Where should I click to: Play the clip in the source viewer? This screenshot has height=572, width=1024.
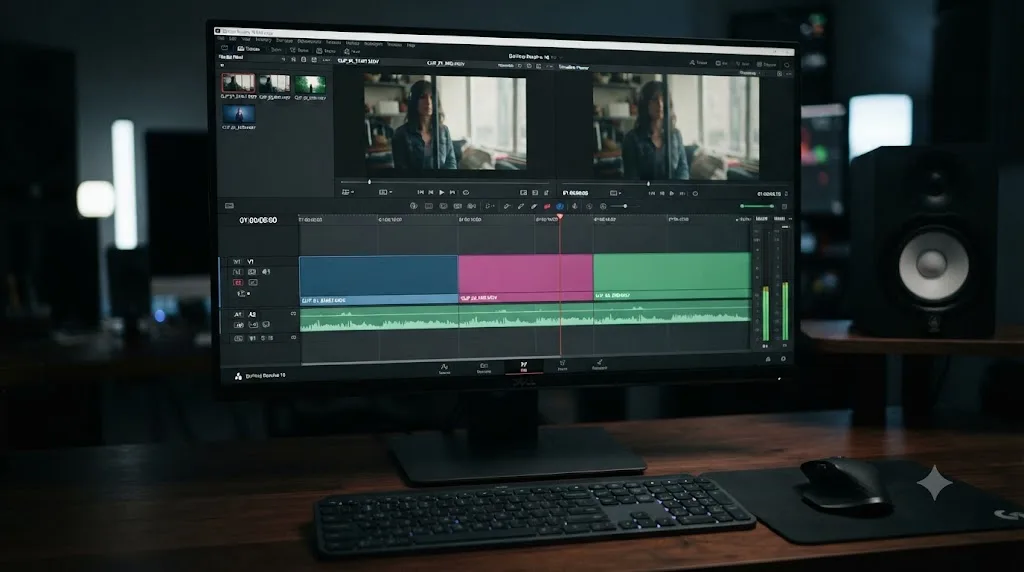[441, 193]
